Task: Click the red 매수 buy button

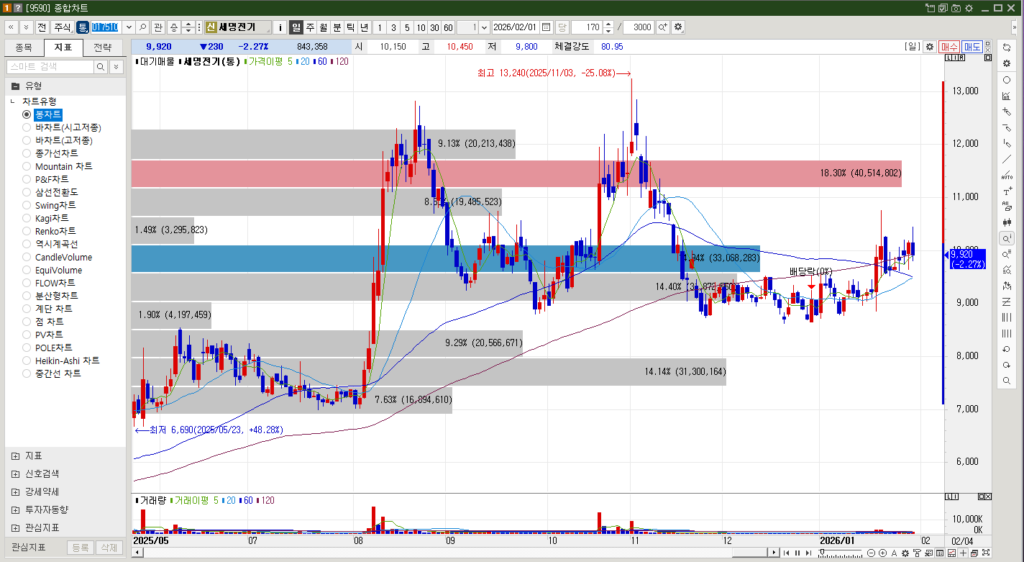Action: pyautogui.click(x=950, y=46)
